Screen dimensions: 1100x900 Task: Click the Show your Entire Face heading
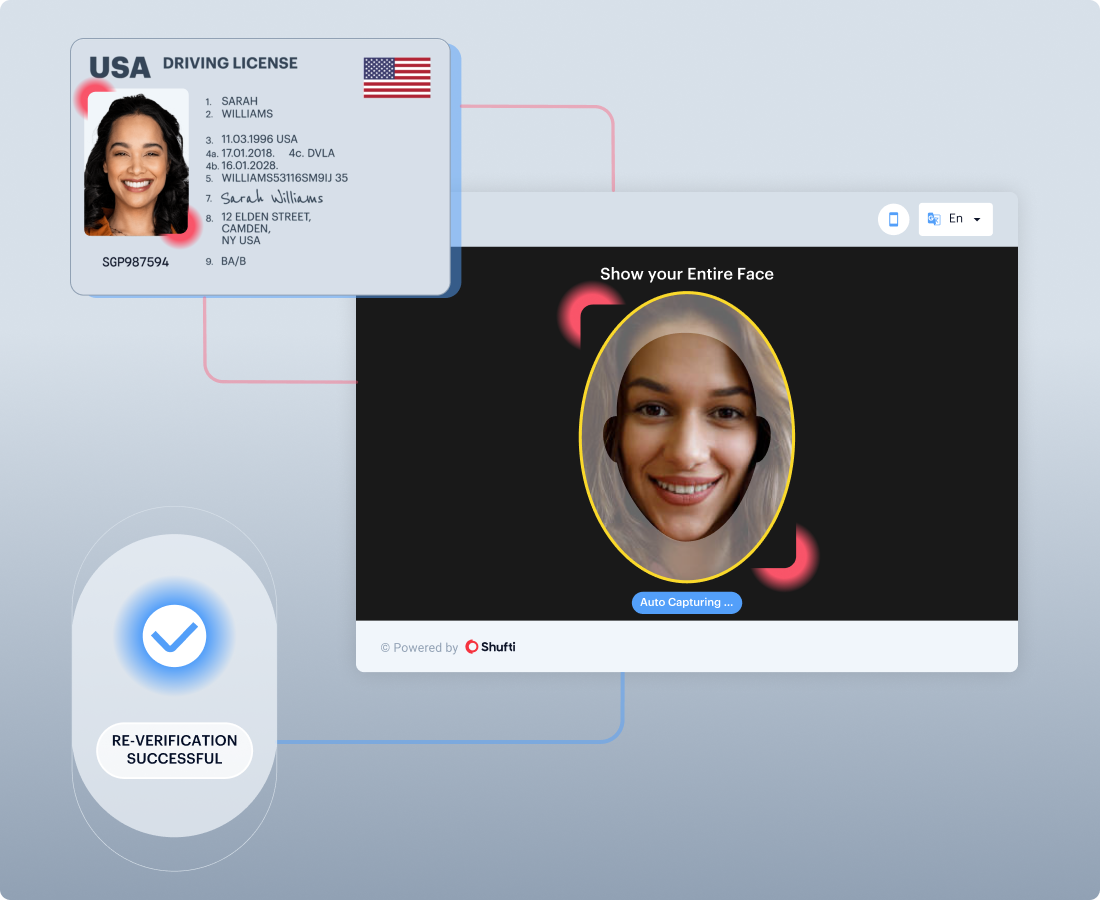tap(687, 274)
